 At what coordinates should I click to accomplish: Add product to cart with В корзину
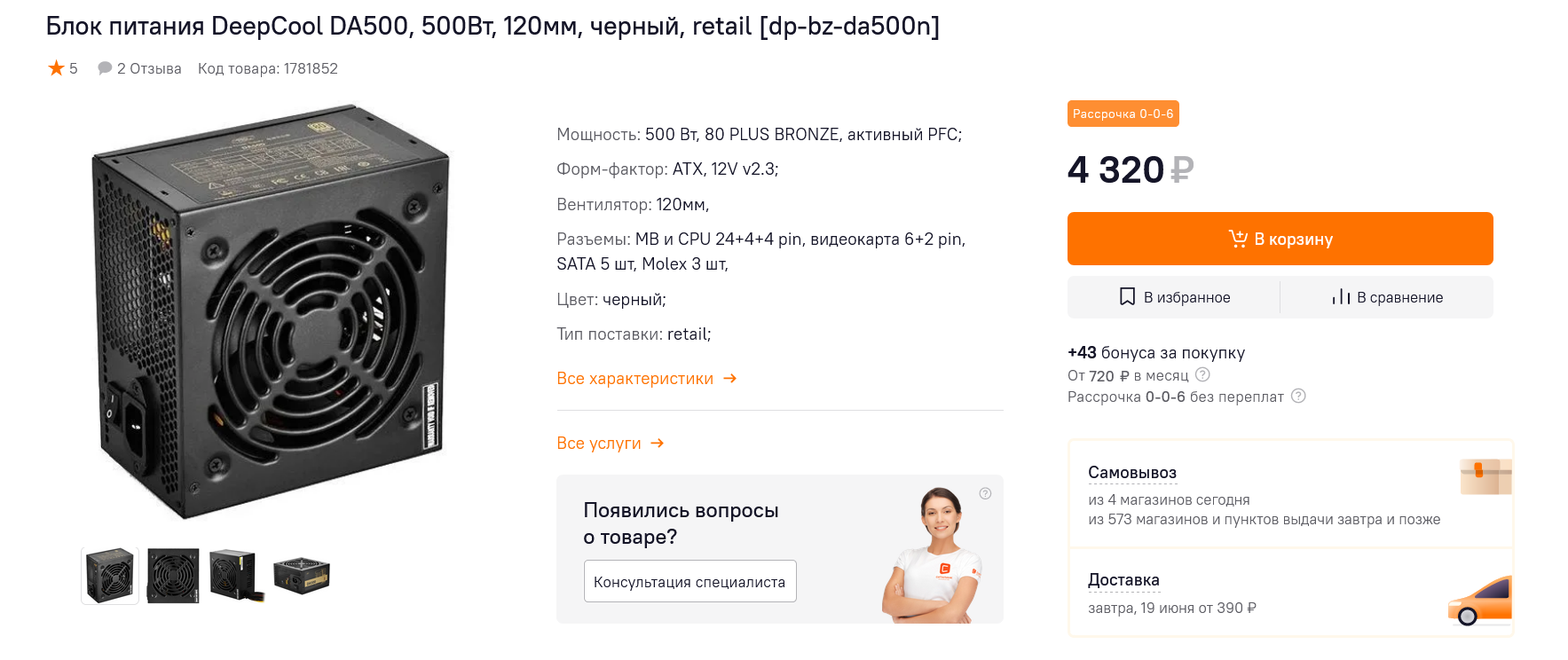(x=1280, y=239)
